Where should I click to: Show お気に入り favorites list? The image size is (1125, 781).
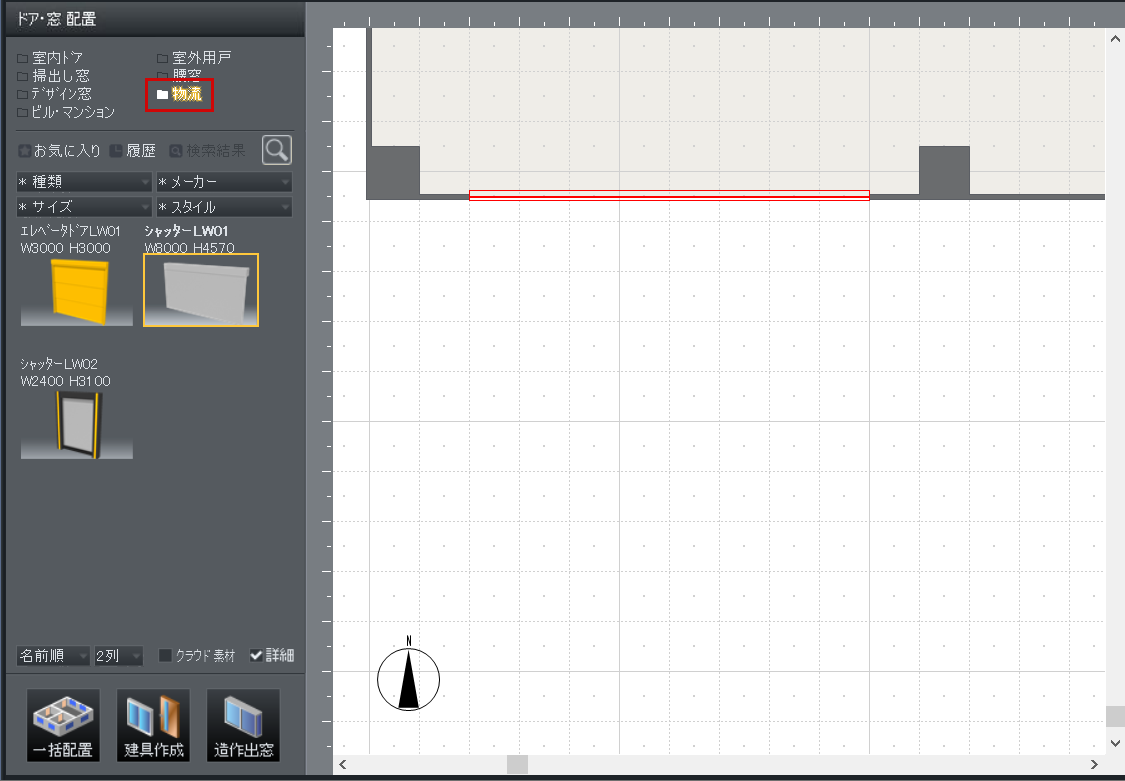pos(60,151)
